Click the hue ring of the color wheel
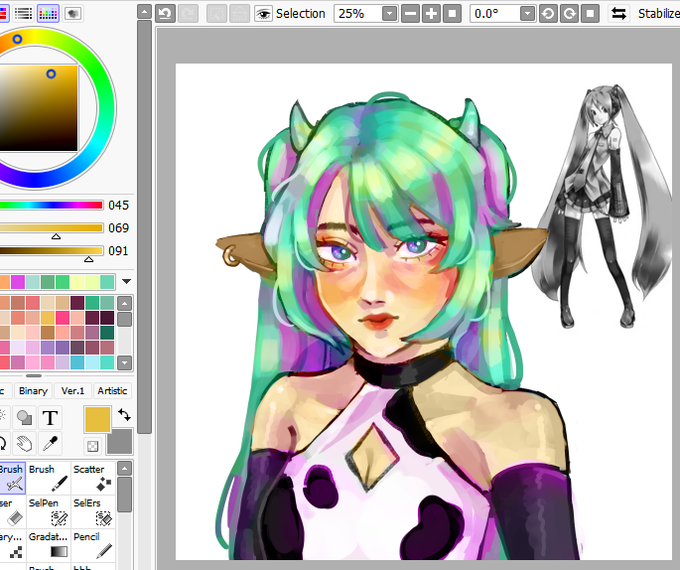680x570 pixels. click(x=106, y=108)
